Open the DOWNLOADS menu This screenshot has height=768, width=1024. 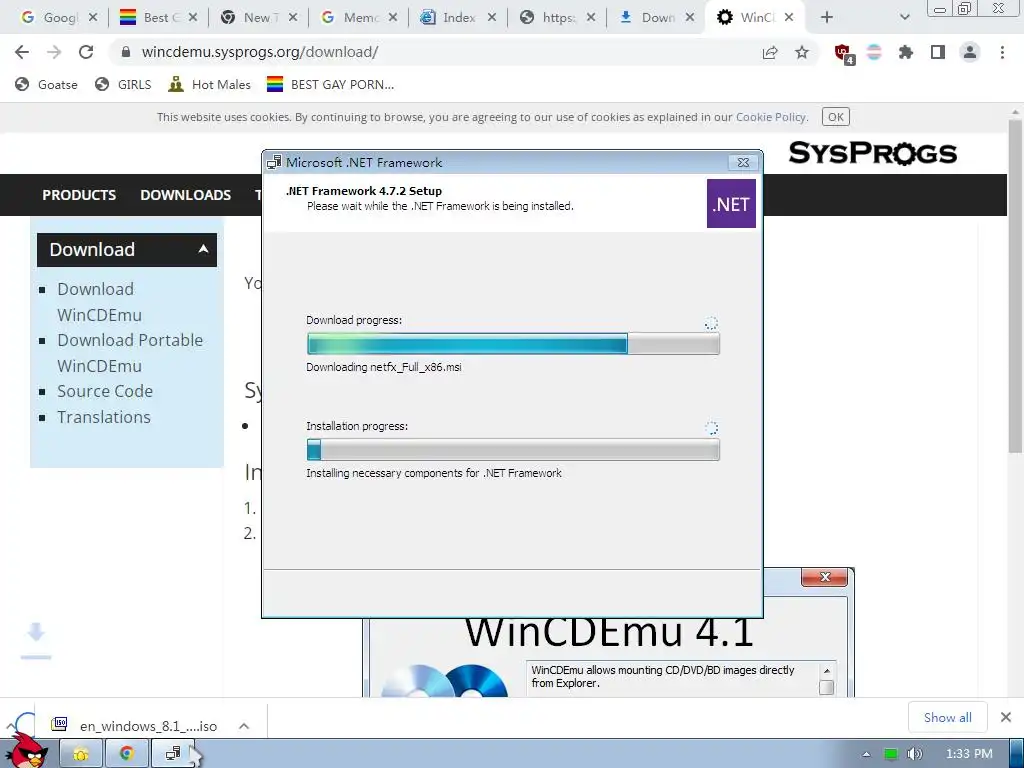pyautogui.click(x=185, y=195)
